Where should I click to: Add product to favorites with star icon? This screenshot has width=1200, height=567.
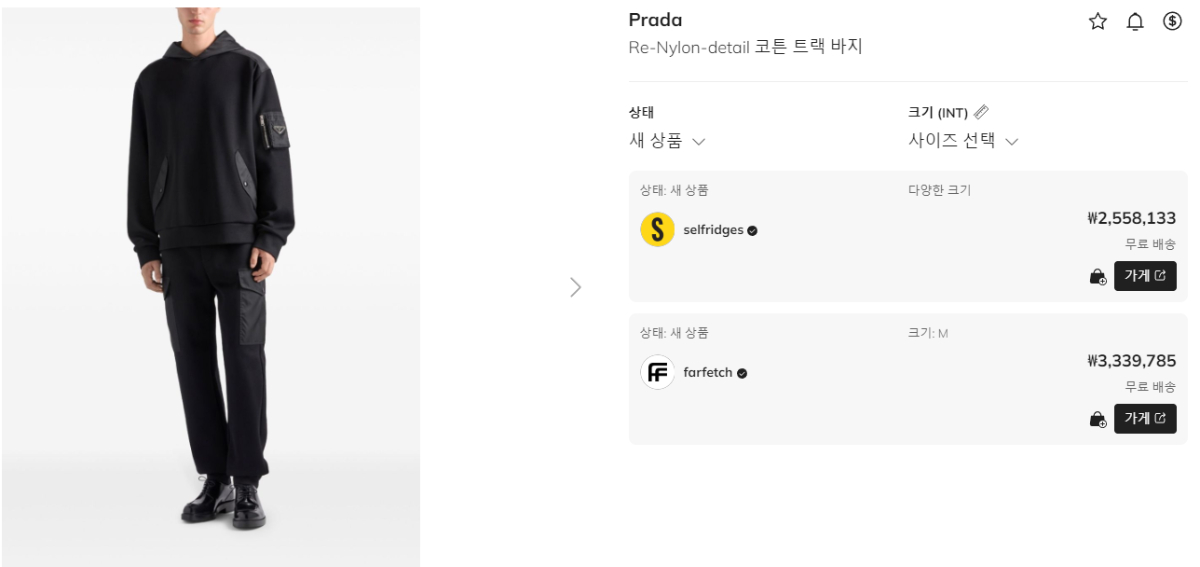click(x=1098, y=22)
